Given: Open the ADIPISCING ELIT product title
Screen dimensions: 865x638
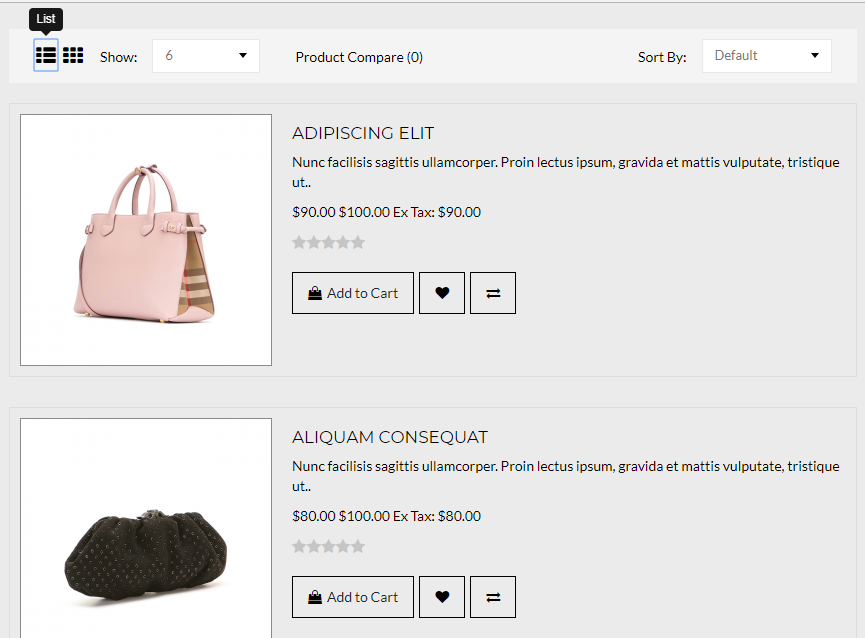Looking at the screenshot, I should [363, 133].
